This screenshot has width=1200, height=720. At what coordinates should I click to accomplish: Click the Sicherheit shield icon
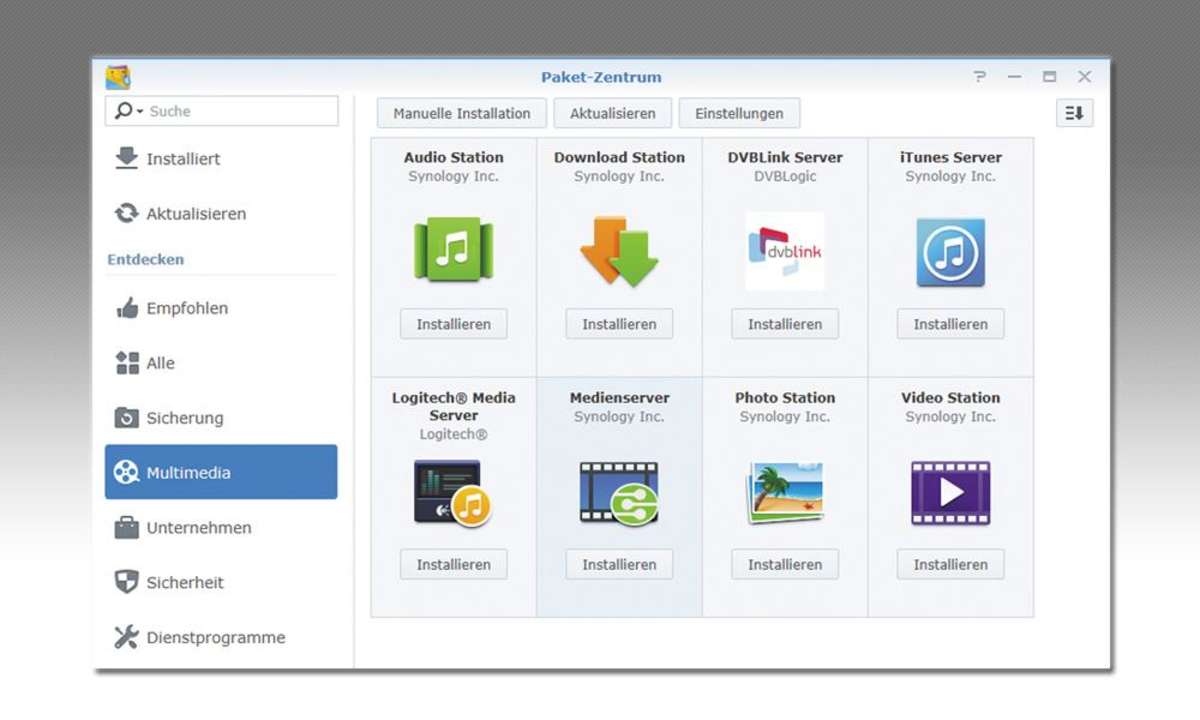point(127,582)
